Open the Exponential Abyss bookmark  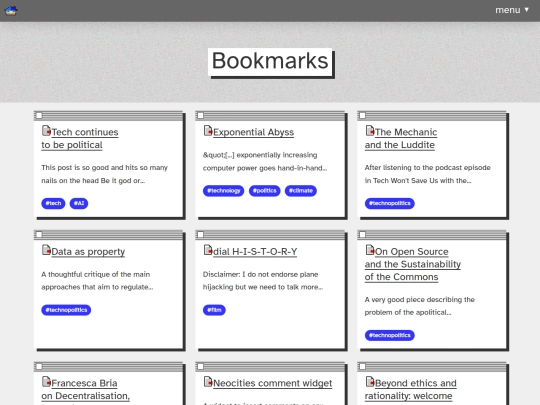point(253,132)
